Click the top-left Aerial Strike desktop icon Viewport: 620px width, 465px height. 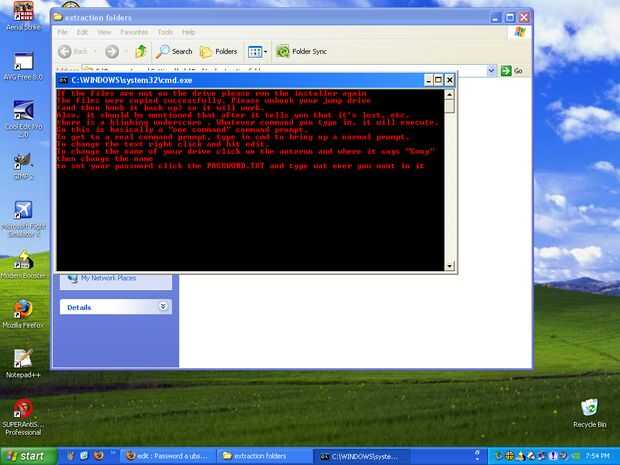pyautogui.click(x=23, y=16)
